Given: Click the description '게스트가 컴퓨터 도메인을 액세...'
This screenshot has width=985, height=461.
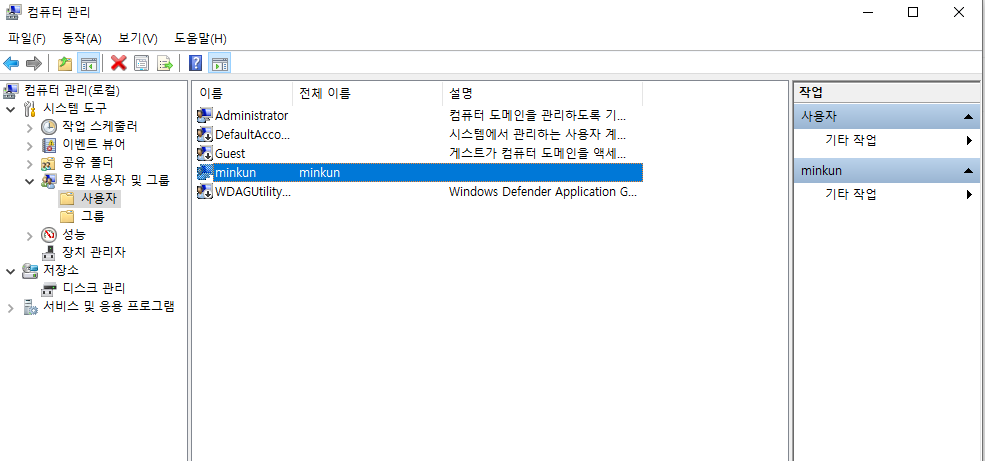Looking at the screenshot, I should (x=537, y=153).
